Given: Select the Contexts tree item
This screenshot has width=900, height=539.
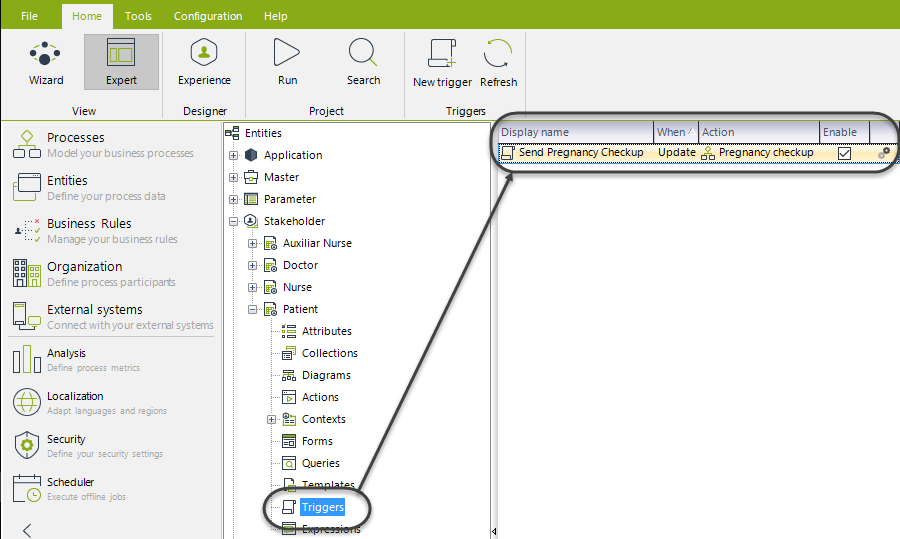Looking at the screenshot, I should click(x=323, y=419).
